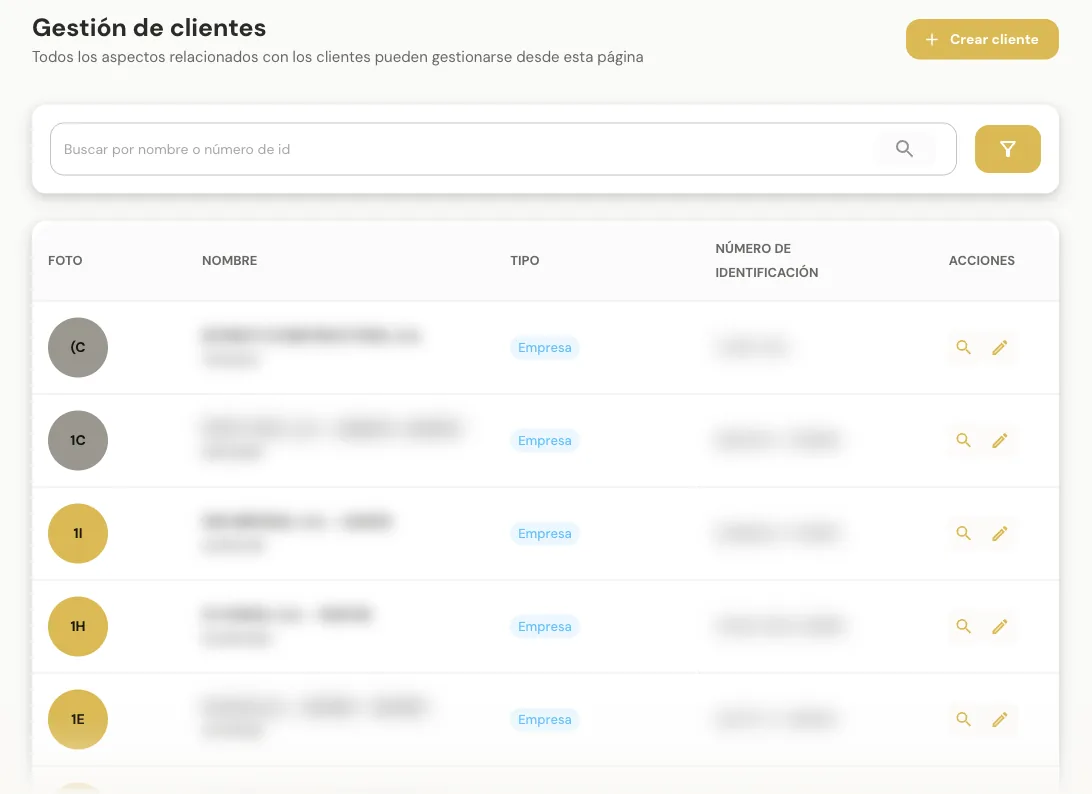The width and height of the screenshot is (1092, 794).
Task: Click the search magnifier in search bar
Action: (904, 148)
